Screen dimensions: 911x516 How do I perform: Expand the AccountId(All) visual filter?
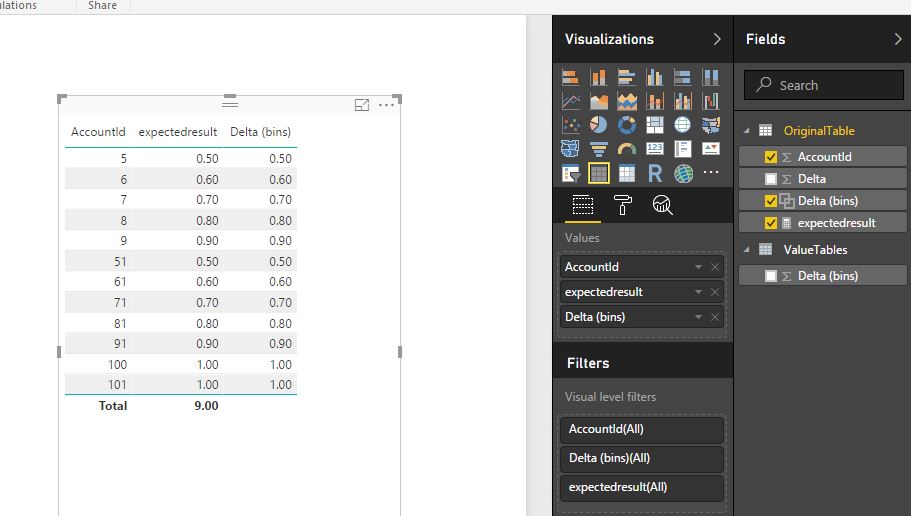click(642, 429)
